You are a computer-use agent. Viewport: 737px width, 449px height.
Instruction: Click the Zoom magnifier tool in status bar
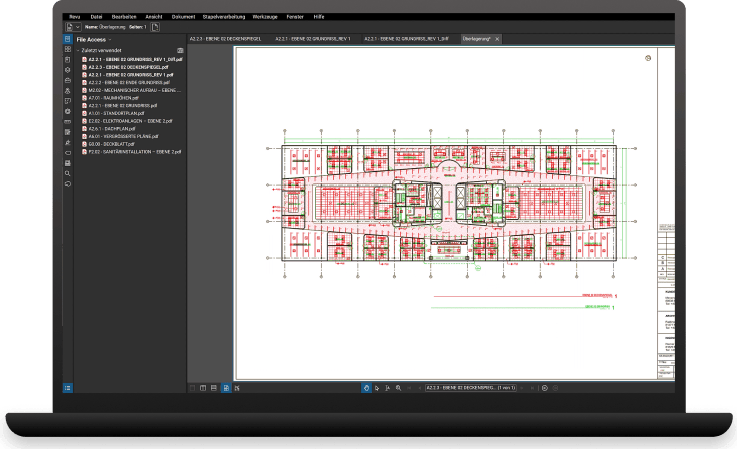(x=398, y=388)
